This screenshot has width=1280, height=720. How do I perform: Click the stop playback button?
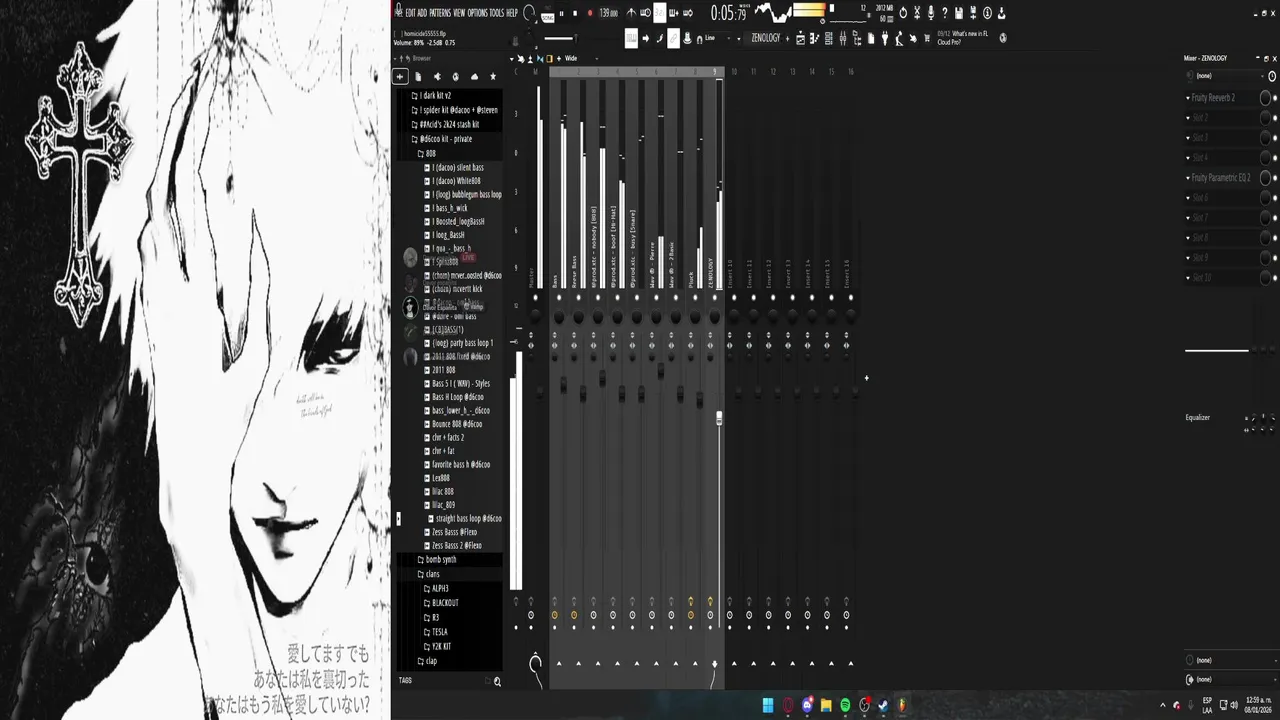tap(575, 14)
